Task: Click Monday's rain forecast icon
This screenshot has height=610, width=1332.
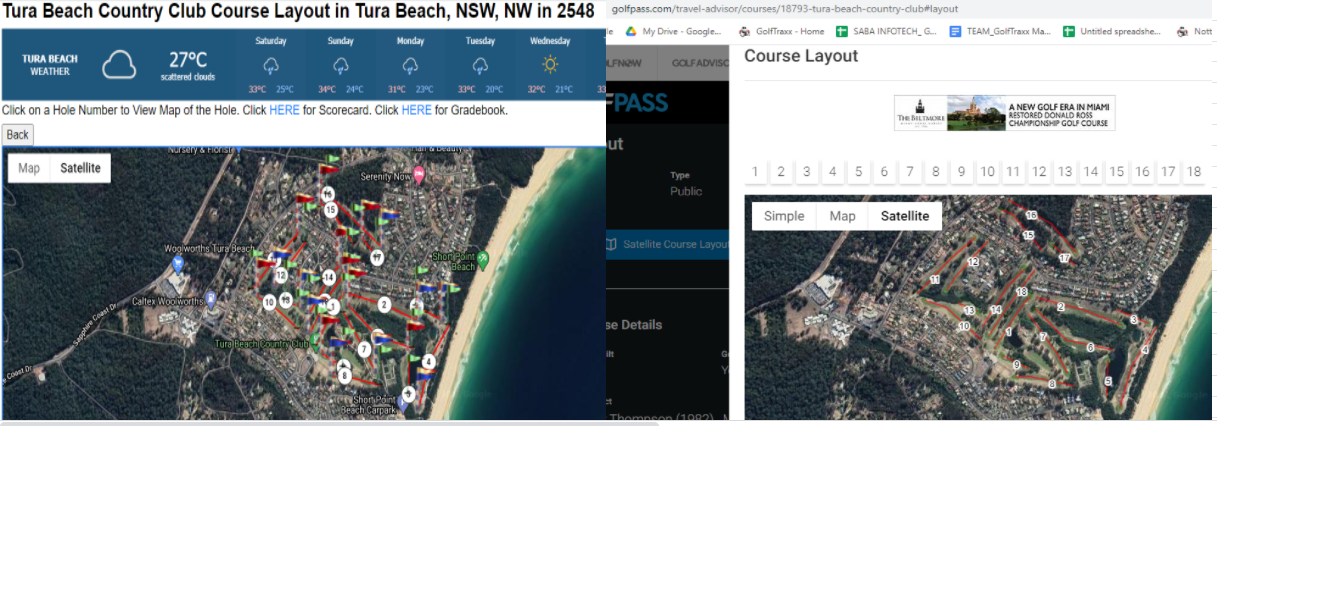Action: (410, 65)
